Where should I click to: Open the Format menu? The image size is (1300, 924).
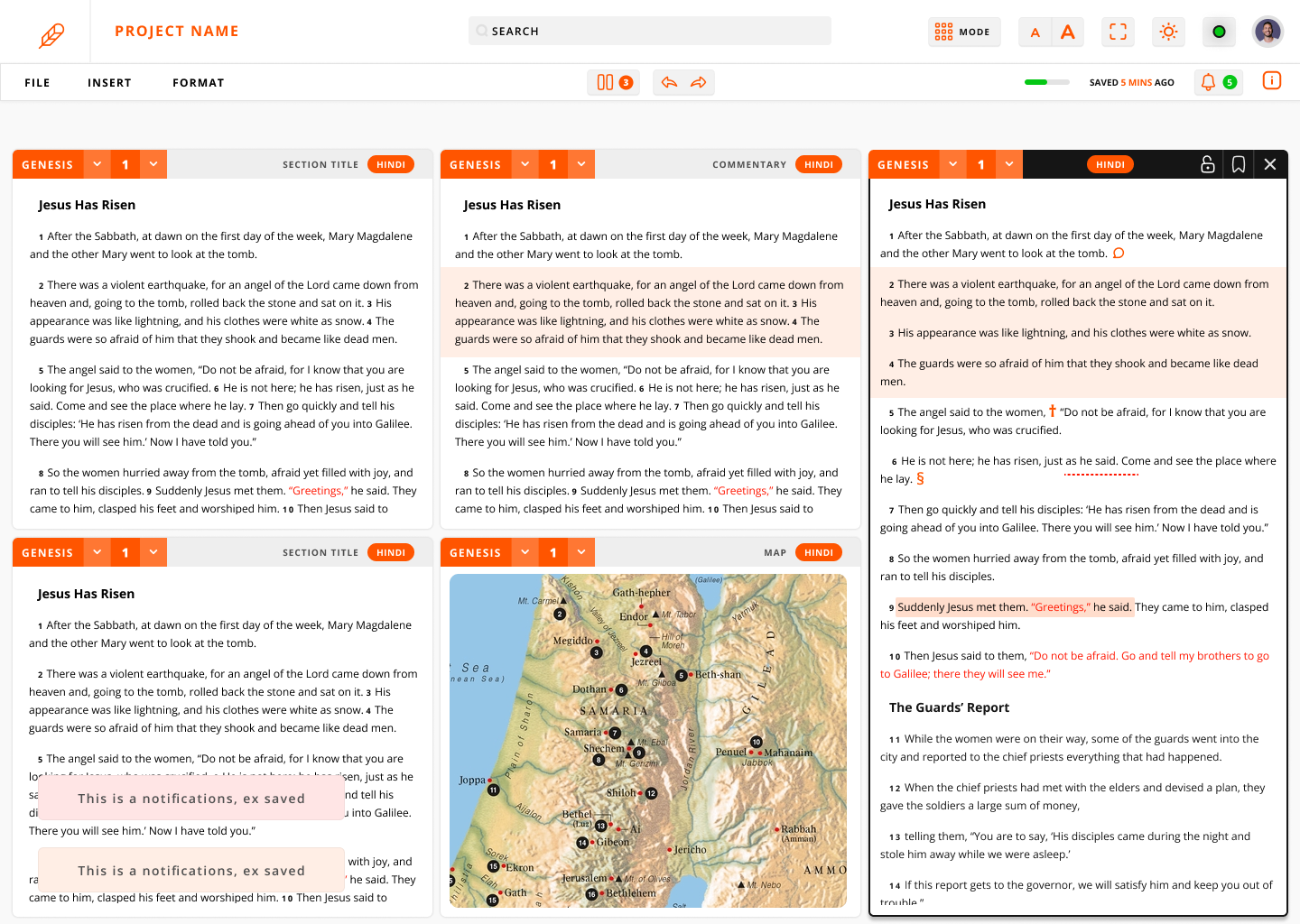[x=198, y=83]
